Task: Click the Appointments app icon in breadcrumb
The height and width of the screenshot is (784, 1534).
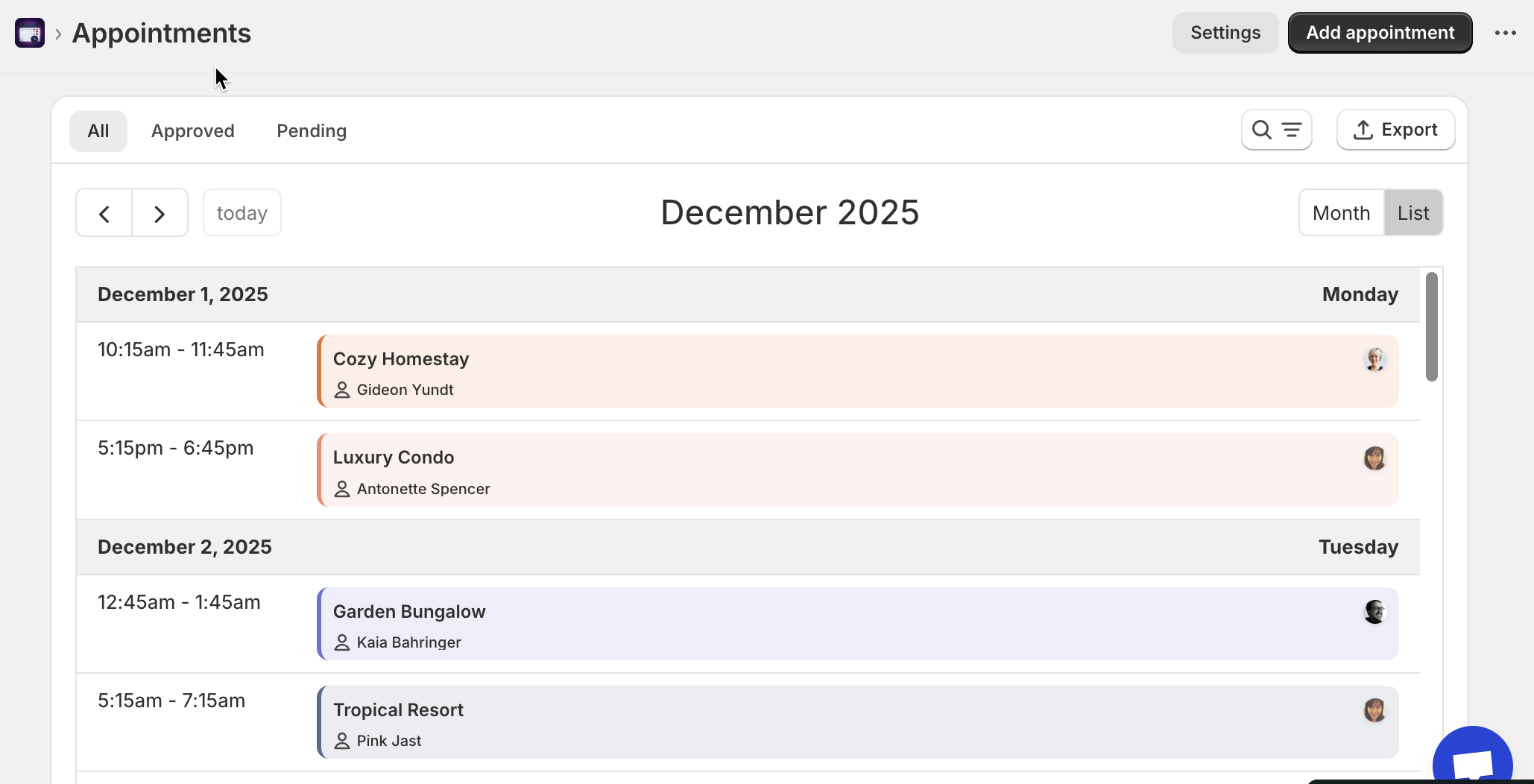Action: coord(30,33)
